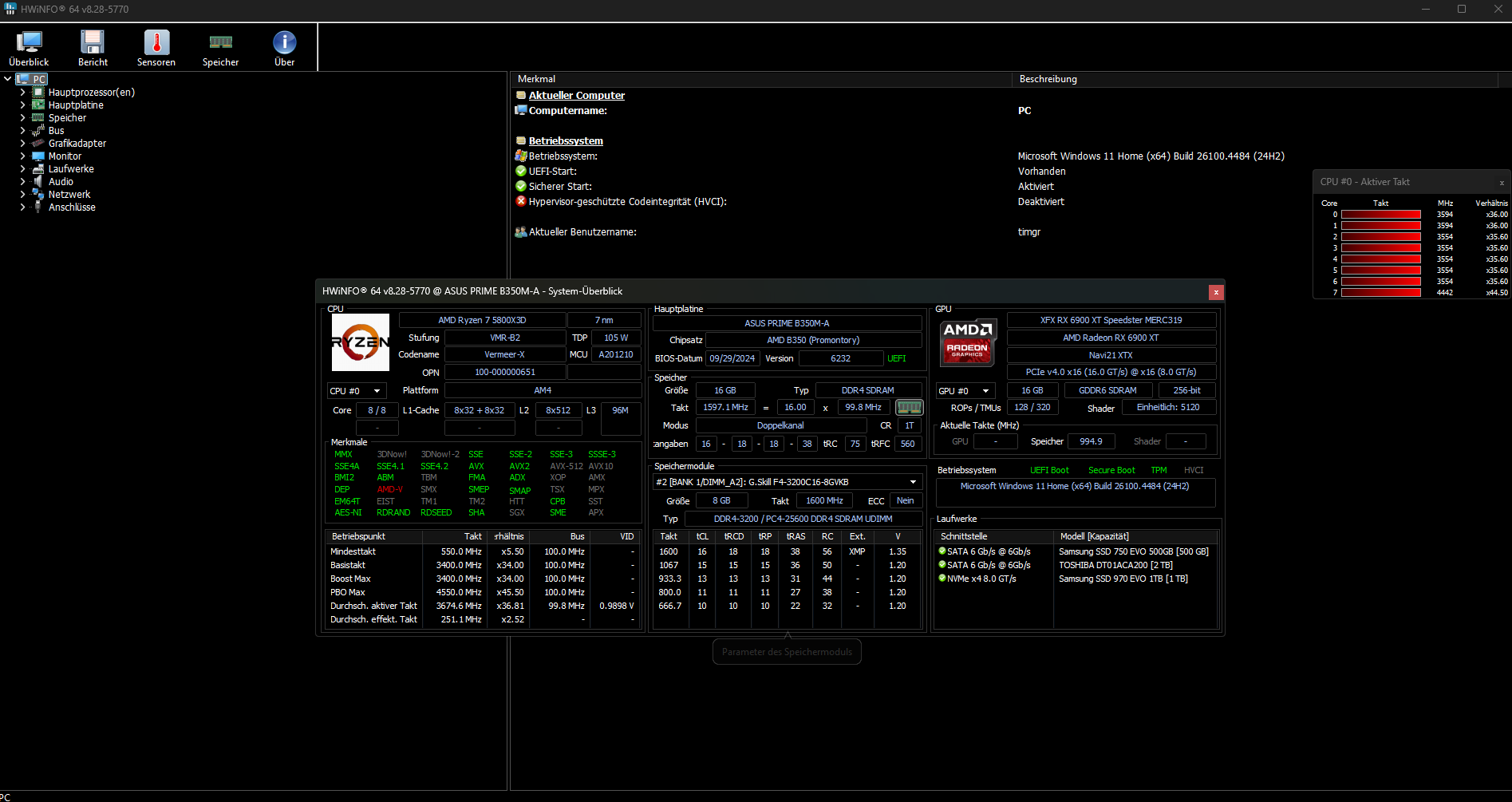Open the memory module G.Skill dropdown

tap(787, 482)
